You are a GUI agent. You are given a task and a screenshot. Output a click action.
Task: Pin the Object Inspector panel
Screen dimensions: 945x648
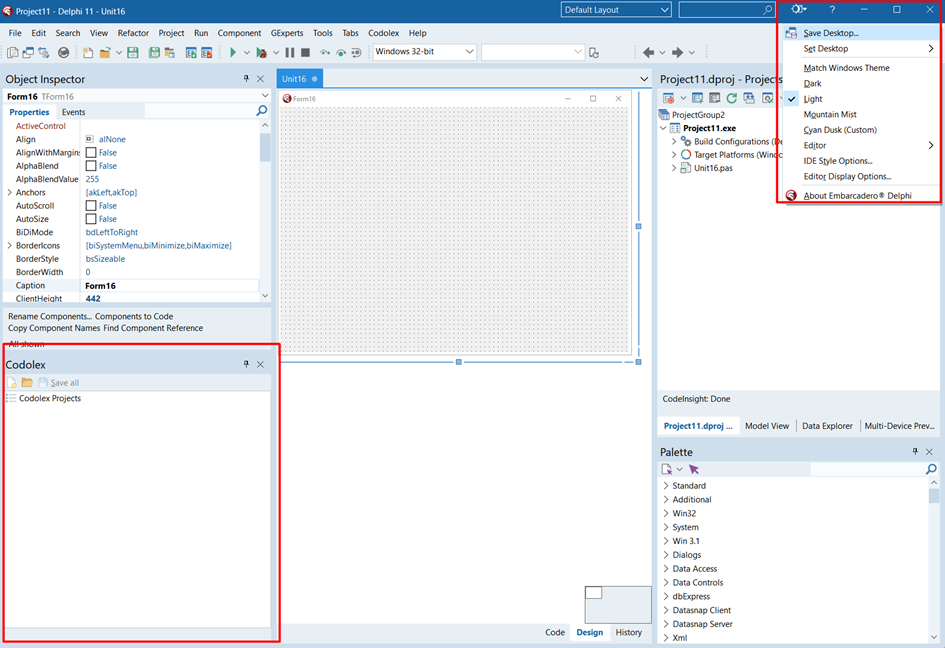(246, 78)
